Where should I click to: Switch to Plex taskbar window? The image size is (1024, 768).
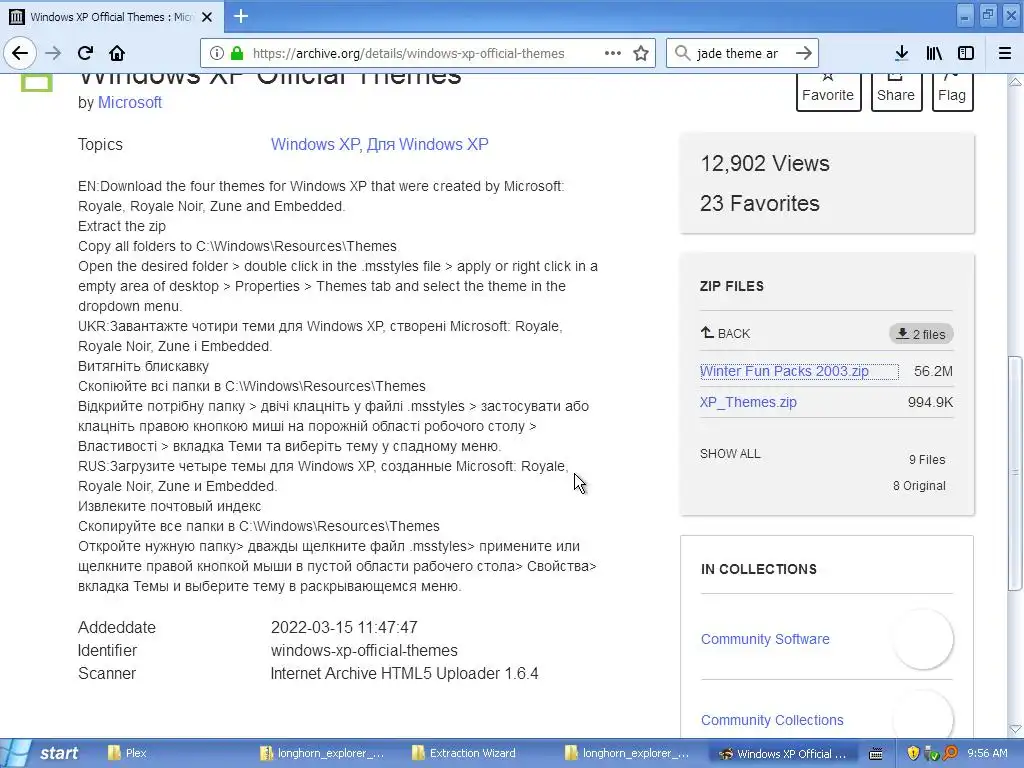pyautogui.click(x=127, y=753)
